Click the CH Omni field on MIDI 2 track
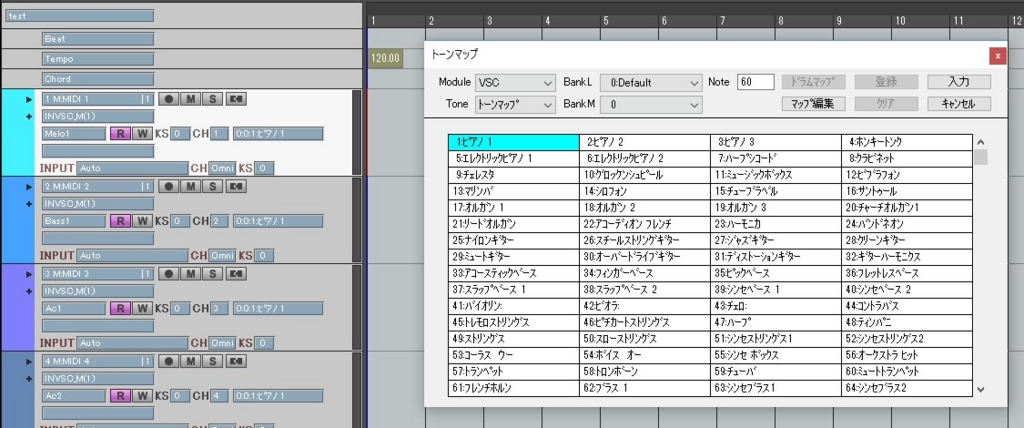1024x428 pixels. point(222,256)
